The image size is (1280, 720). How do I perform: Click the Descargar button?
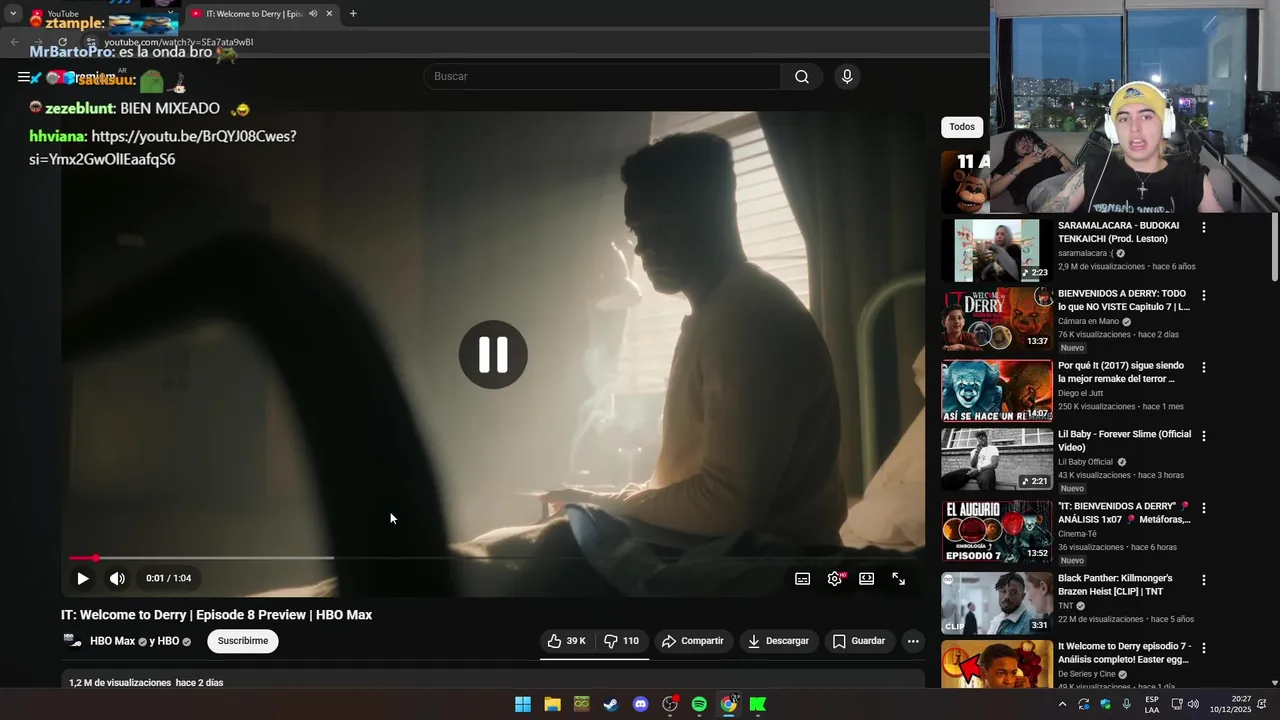click(778, 641)
